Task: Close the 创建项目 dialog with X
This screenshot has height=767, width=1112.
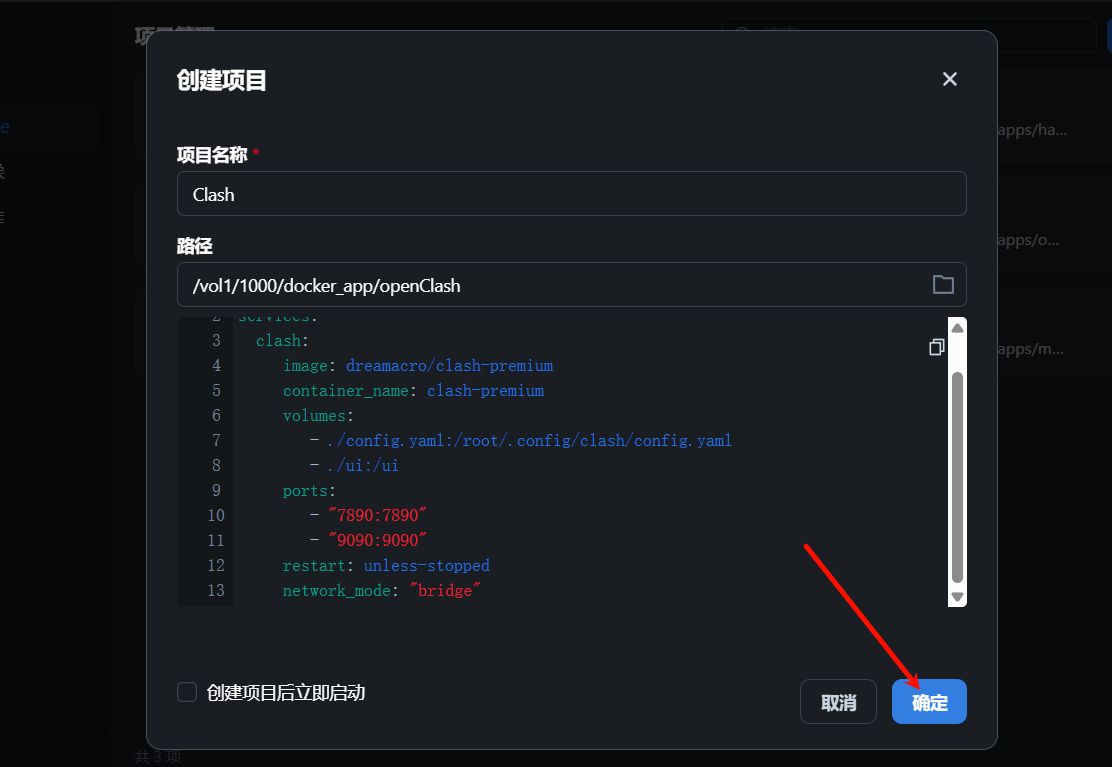Action: pos(949,79)
